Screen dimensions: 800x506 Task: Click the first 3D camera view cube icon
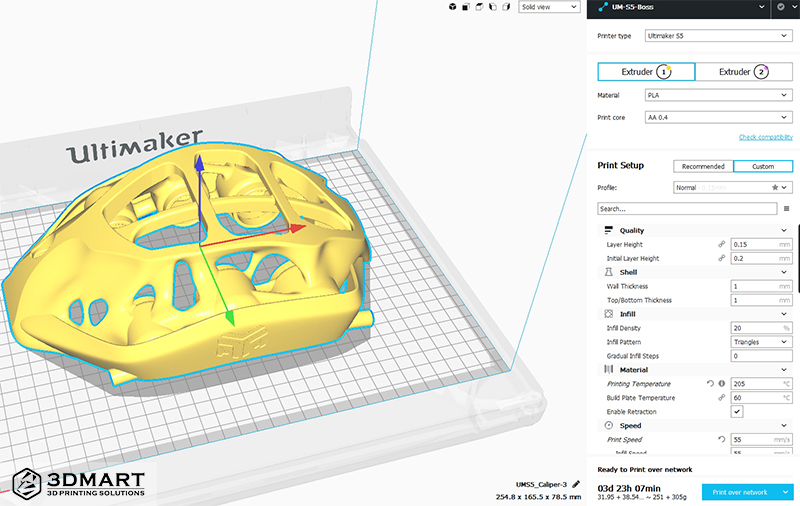tap(481, 7)
